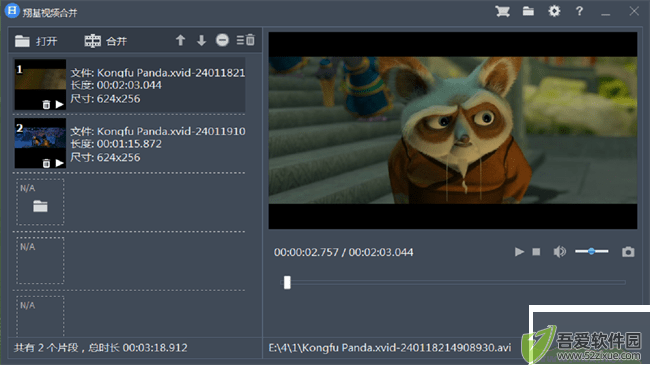
Task: Remove selected clip using minus circle icon
Action: [222, 40]
